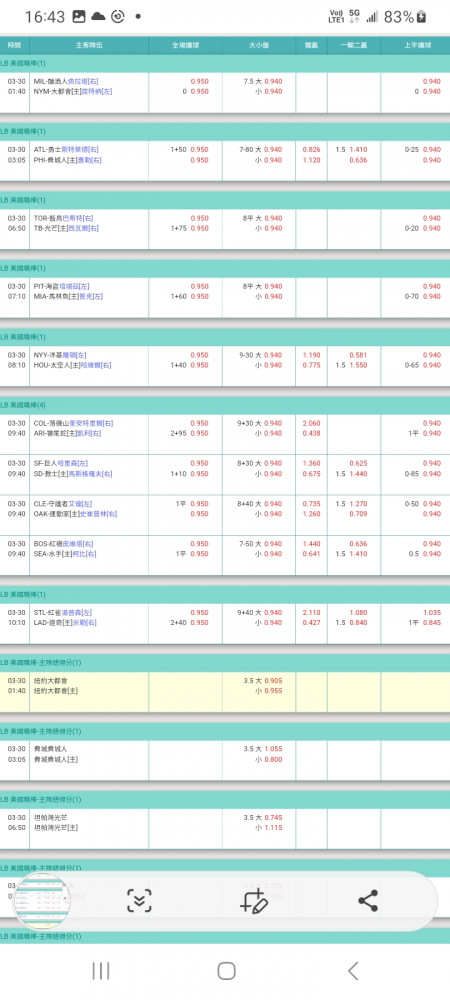Tap the battery icon in status bar
This screenshot has height=1000, width=450.
(x=421, y=17)
